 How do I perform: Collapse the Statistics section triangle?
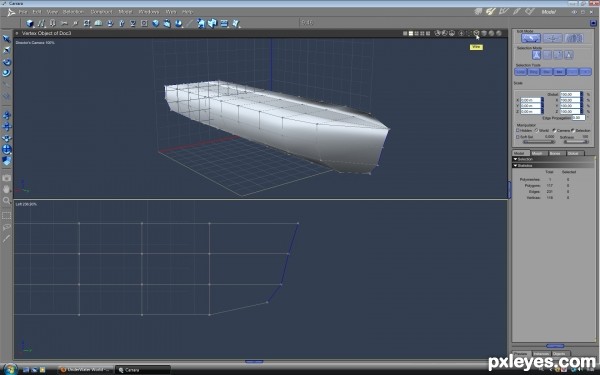[x=515, y=166]
